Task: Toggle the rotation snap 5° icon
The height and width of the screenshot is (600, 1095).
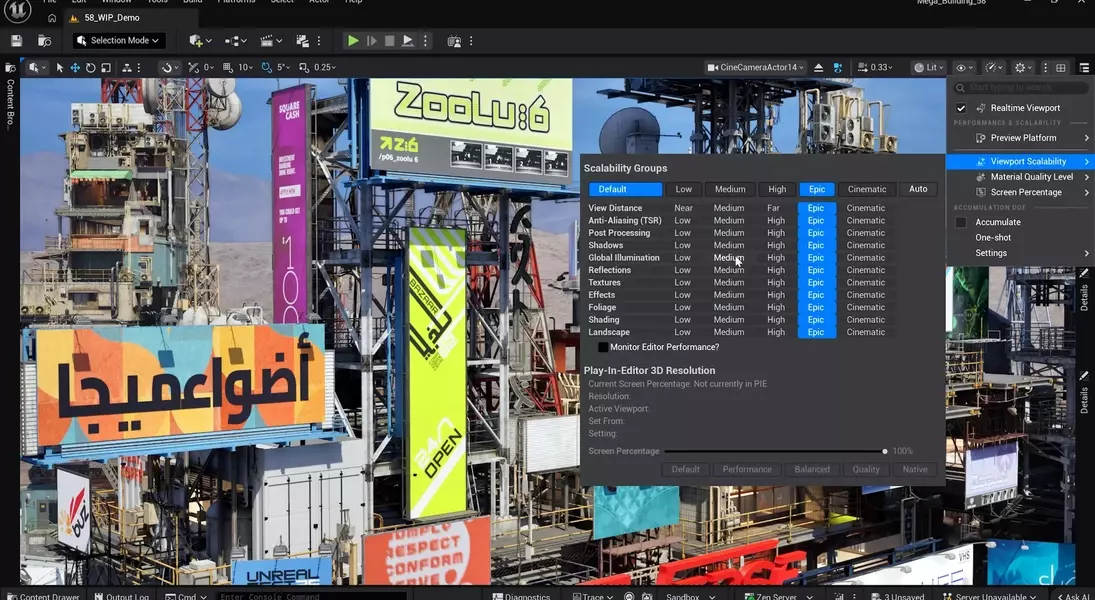Action: (267, 68)
